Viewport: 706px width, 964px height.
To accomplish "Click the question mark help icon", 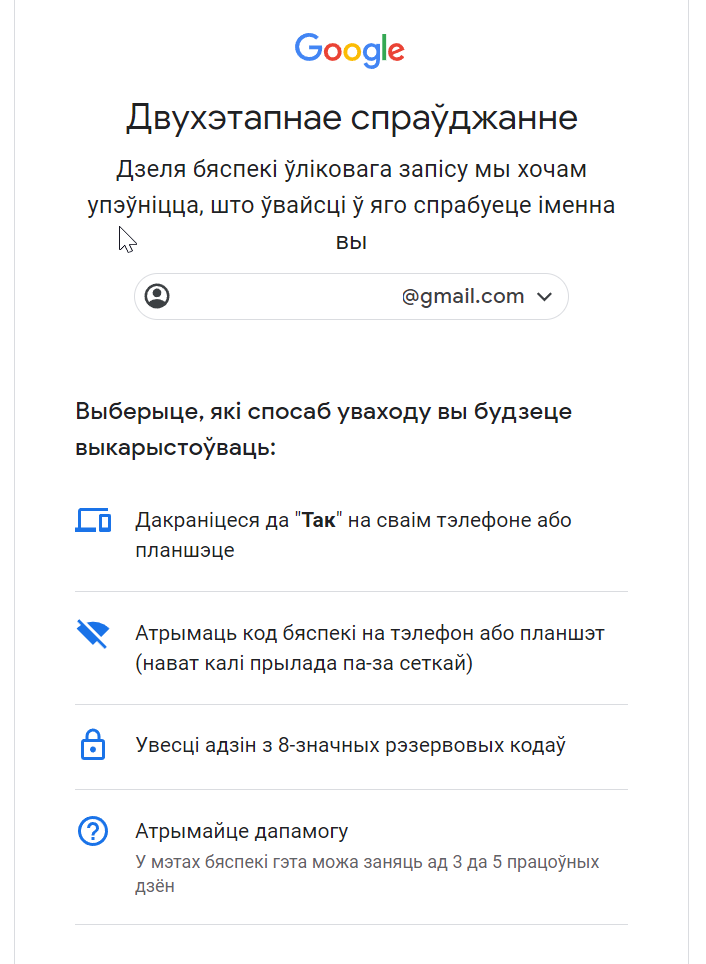I will pyautogui.click(x=93, y=831).
